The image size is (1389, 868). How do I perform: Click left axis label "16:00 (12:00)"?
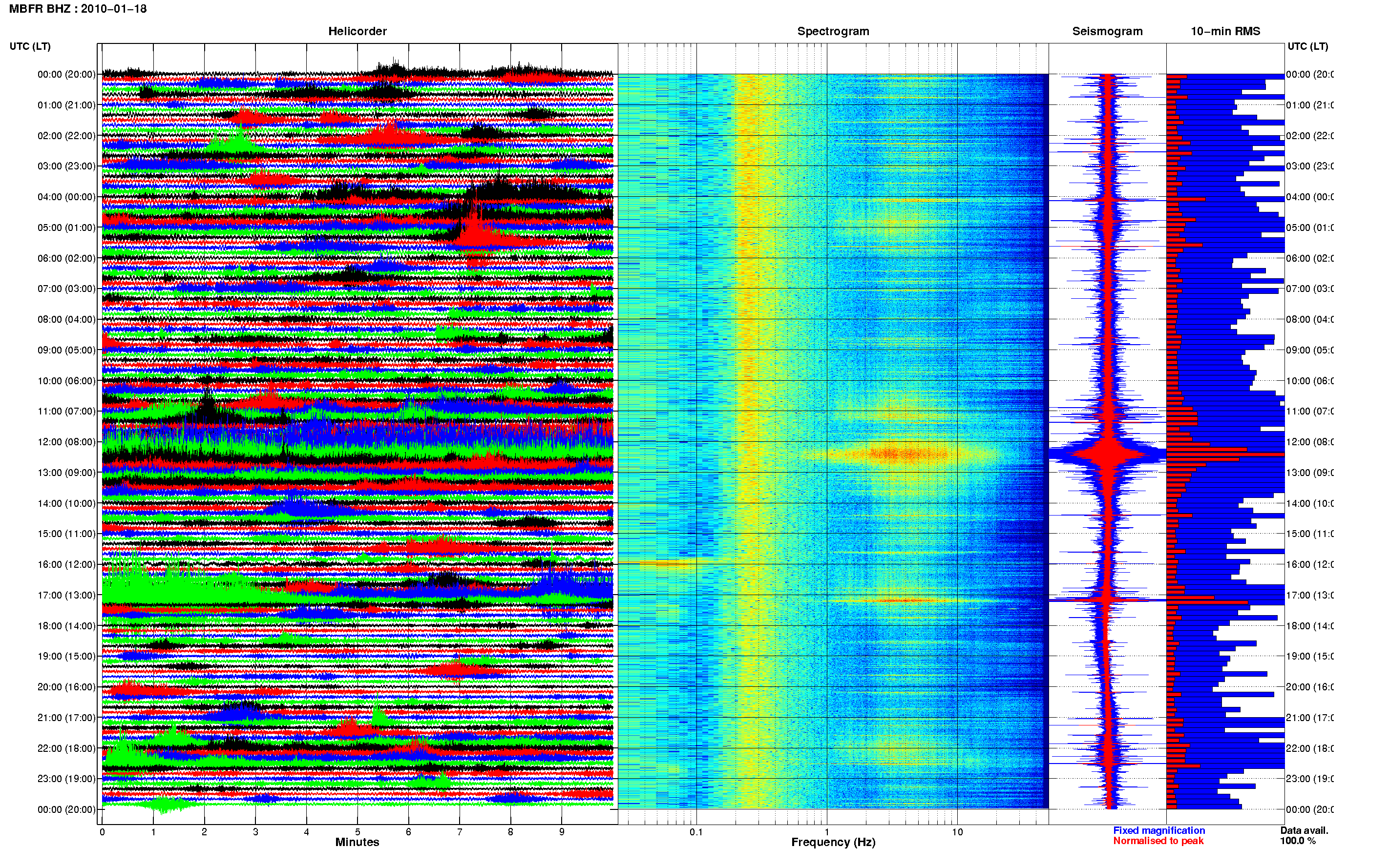point(66,564)
